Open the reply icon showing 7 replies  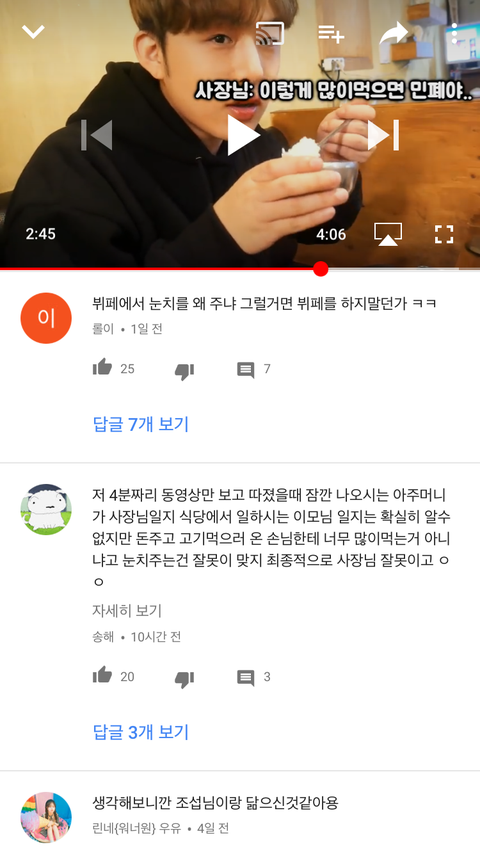246,370
